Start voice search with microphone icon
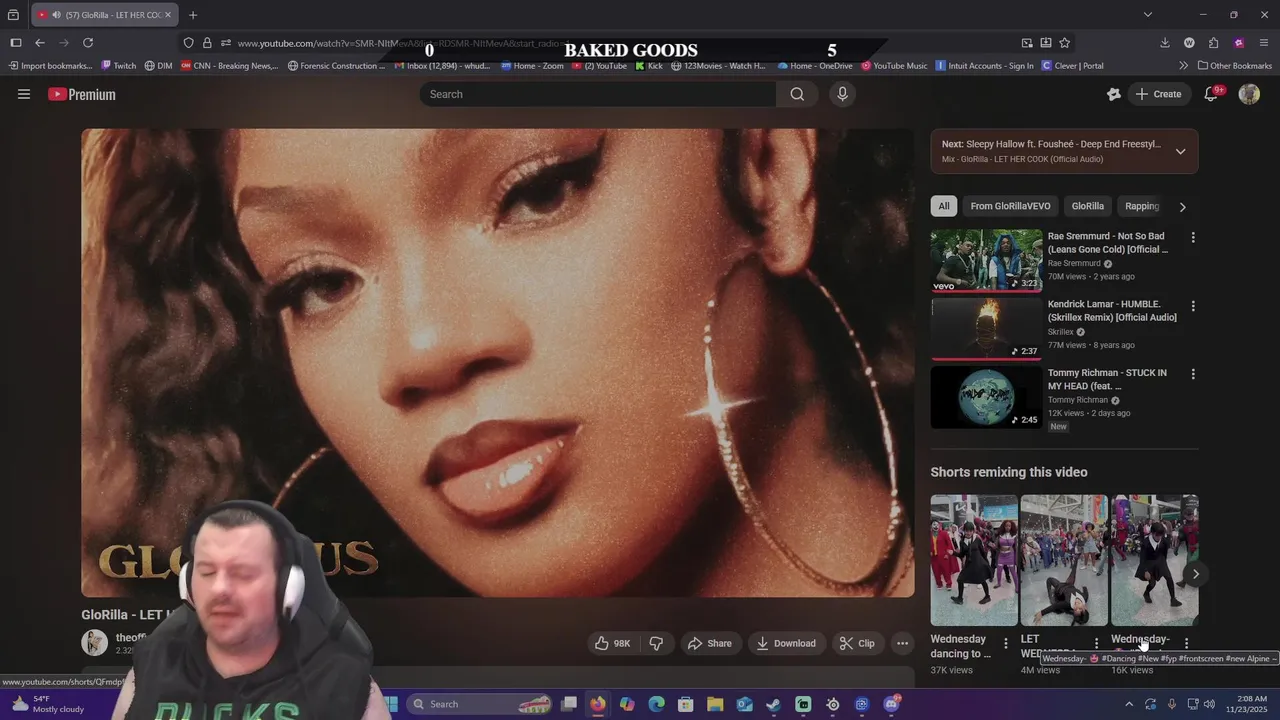 [x=842, y=94]
